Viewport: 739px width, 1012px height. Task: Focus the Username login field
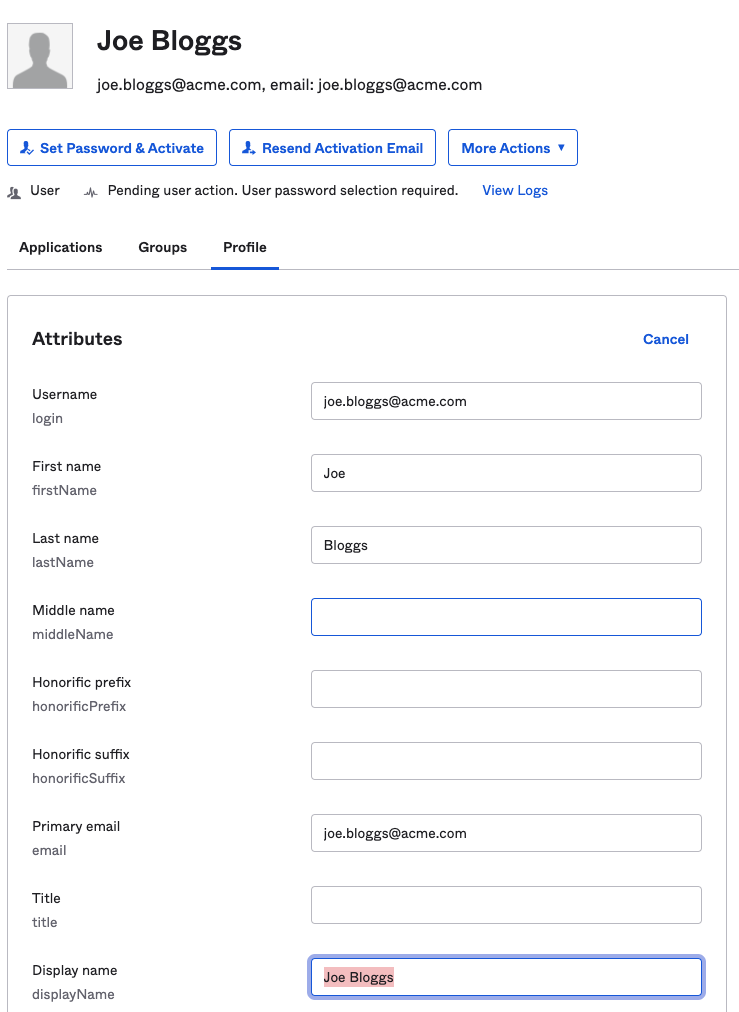(x=506, y=401)
